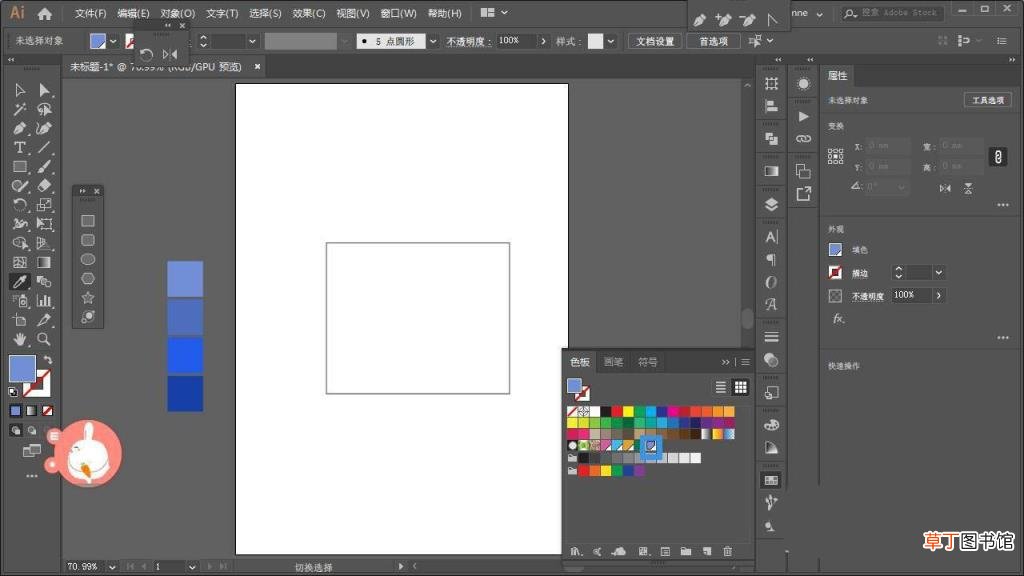Click the 文档设置 button
Viewport: 1024px width, 576px height.
655,41
